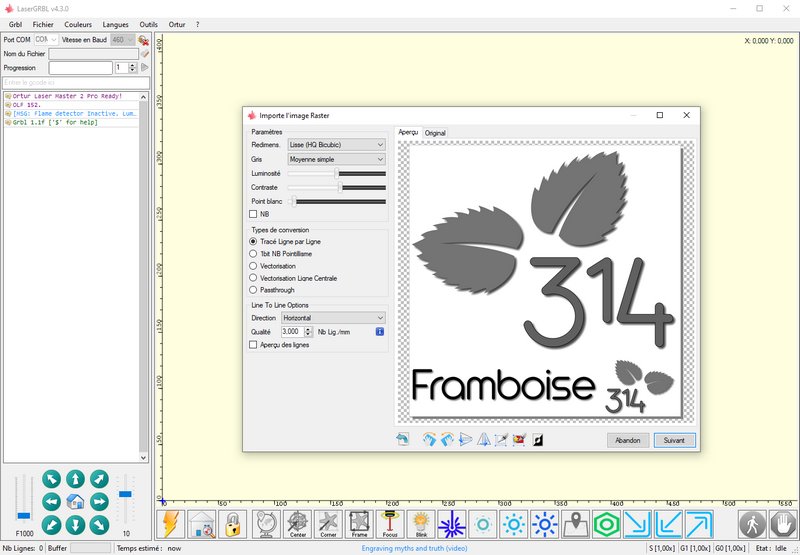Open the Couleurs menu
The width and height of the screenshot is (800, 555).
tap(78, 24)
